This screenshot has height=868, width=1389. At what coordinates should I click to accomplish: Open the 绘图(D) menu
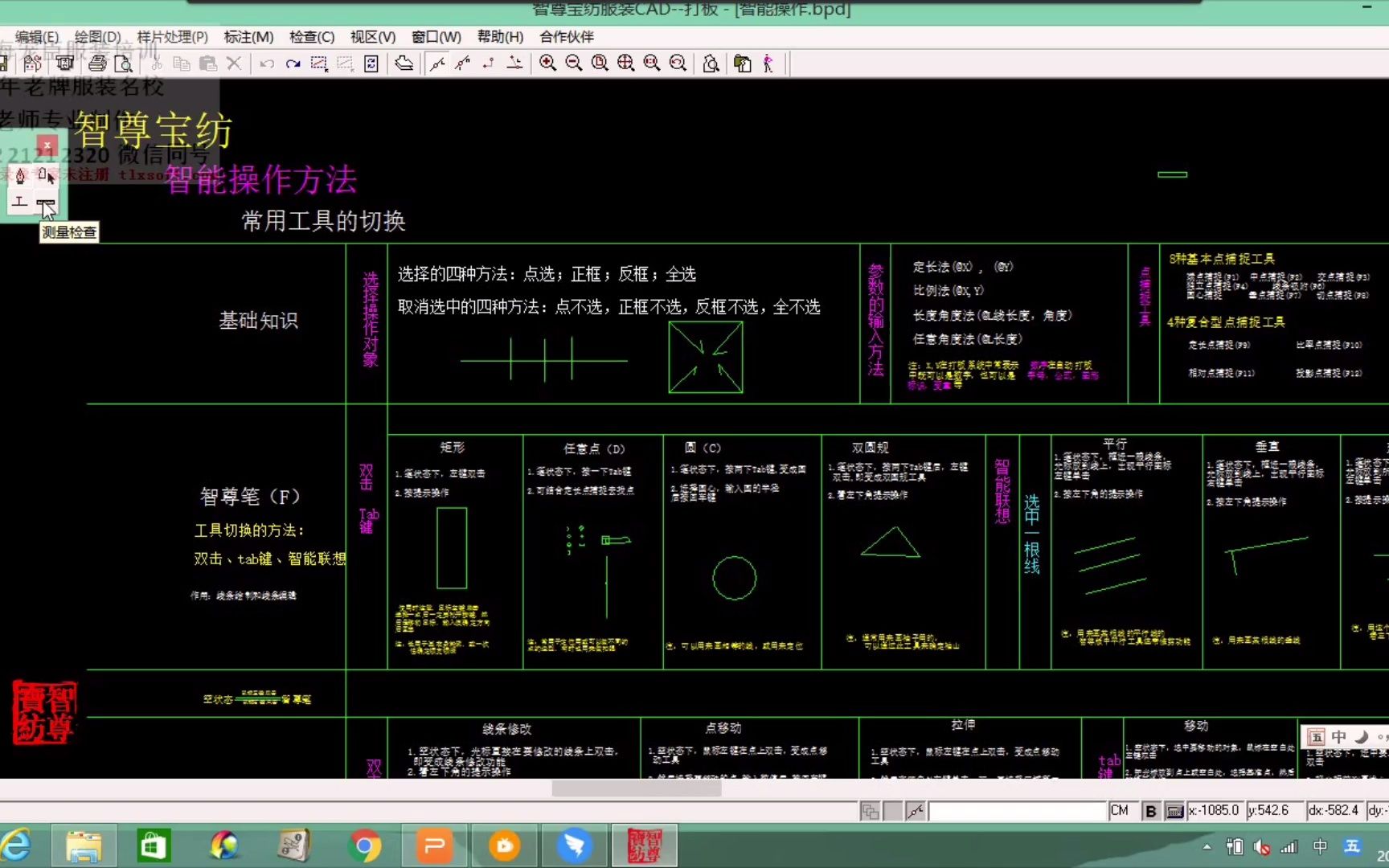97,37
